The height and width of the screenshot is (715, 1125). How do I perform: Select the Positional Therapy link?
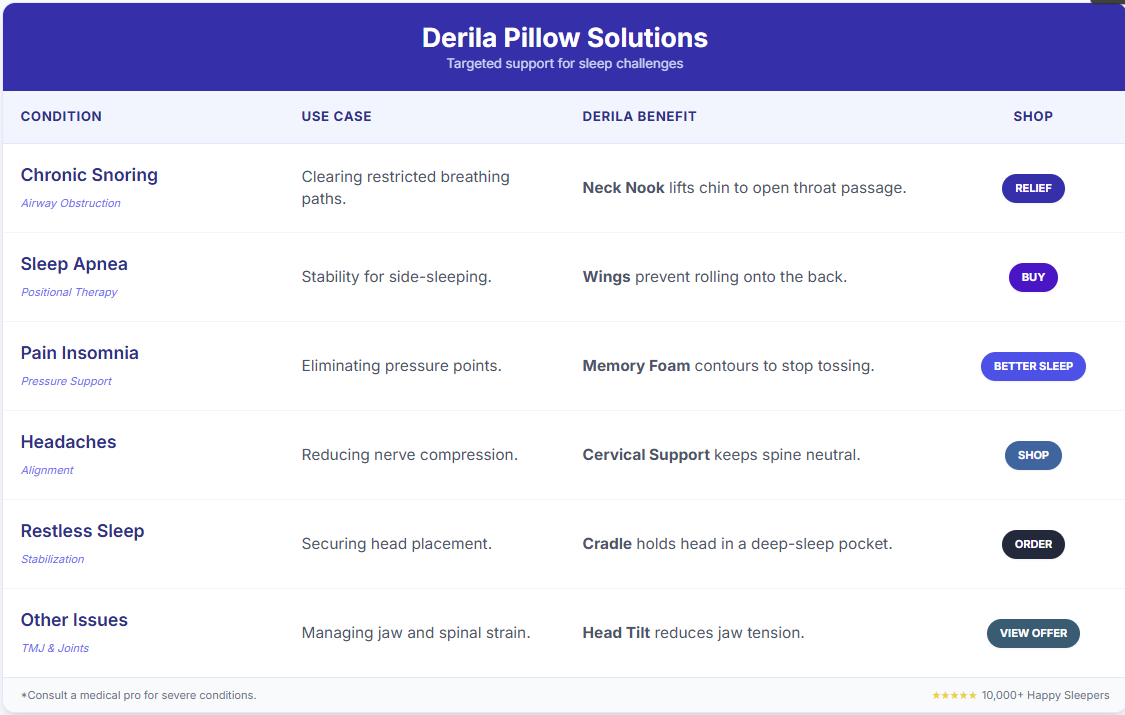click(68, 292)
